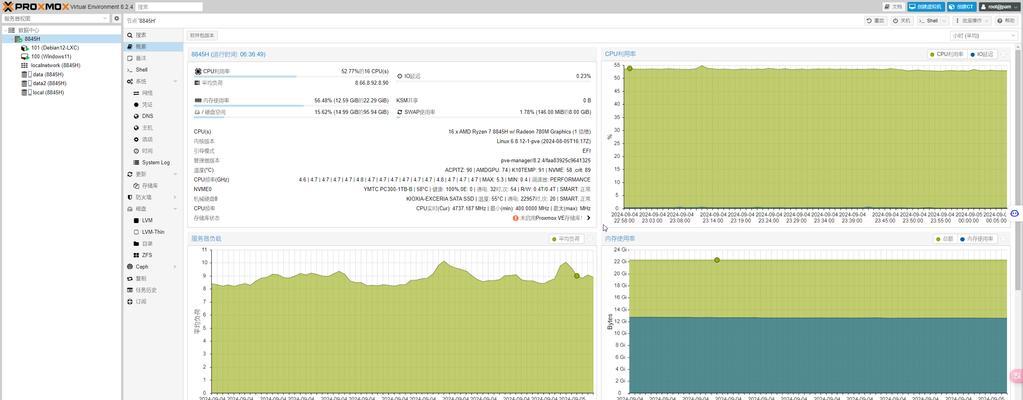Expand the Firewall submenu arrow
Image resolution: width=1023 pixels, height=400 pixels.
click(x=175, y=197)
